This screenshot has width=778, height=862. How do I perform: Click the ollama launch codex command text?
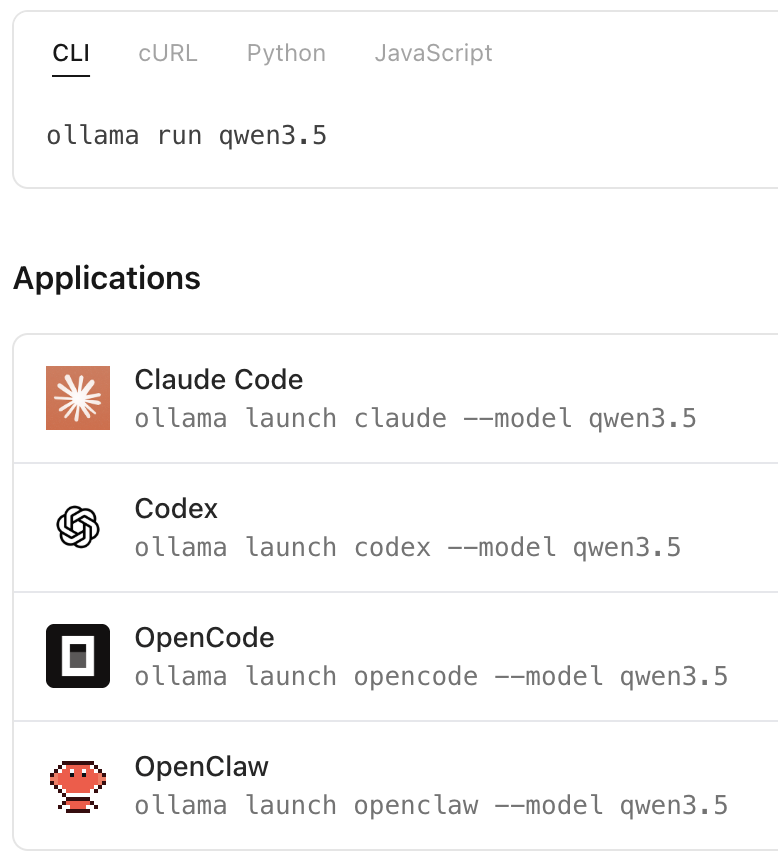click(407, 546)
